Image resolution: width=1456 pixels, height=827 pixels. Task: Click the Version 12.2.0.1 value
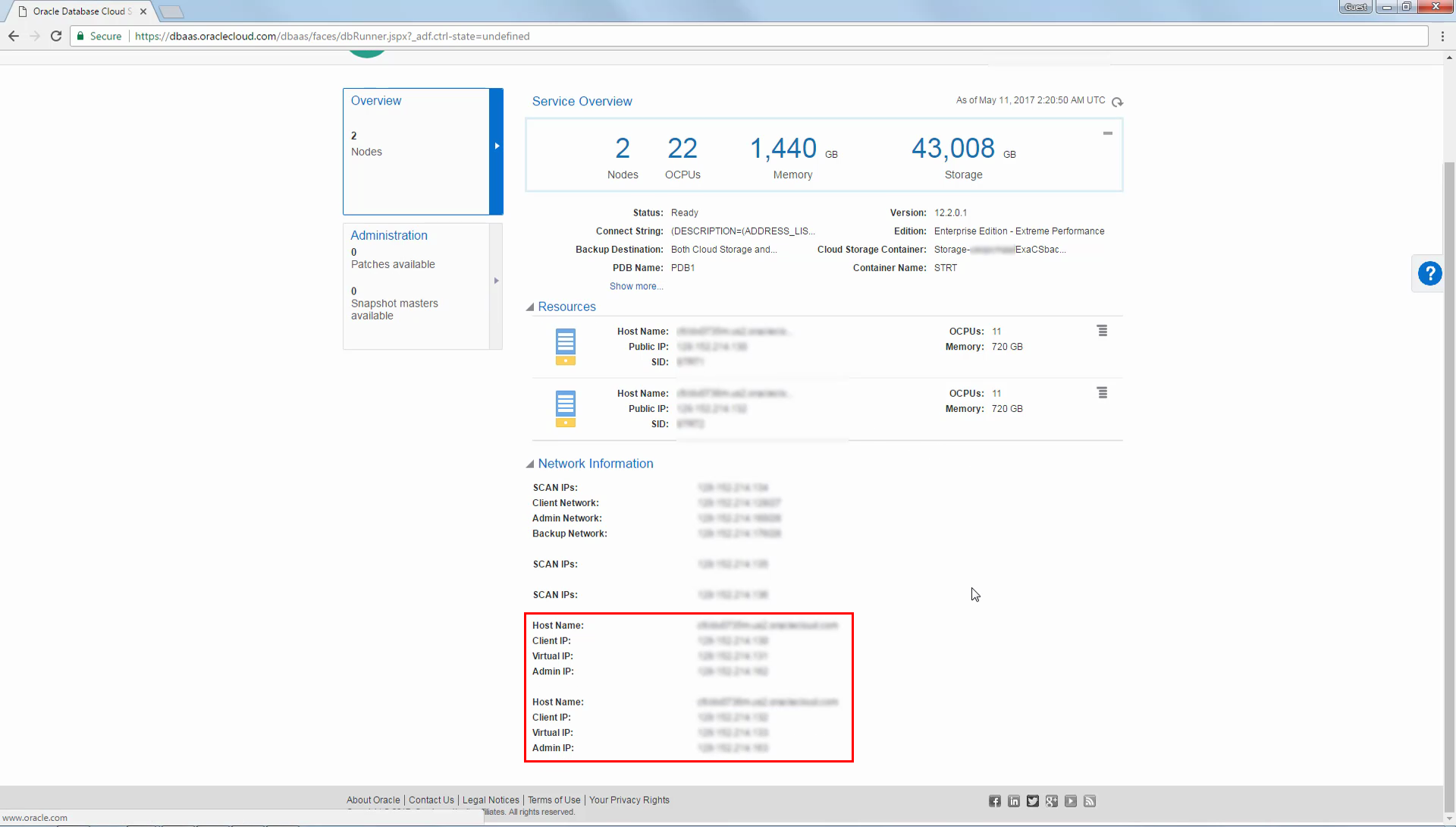pyautogui.click(x=950, y=213)
